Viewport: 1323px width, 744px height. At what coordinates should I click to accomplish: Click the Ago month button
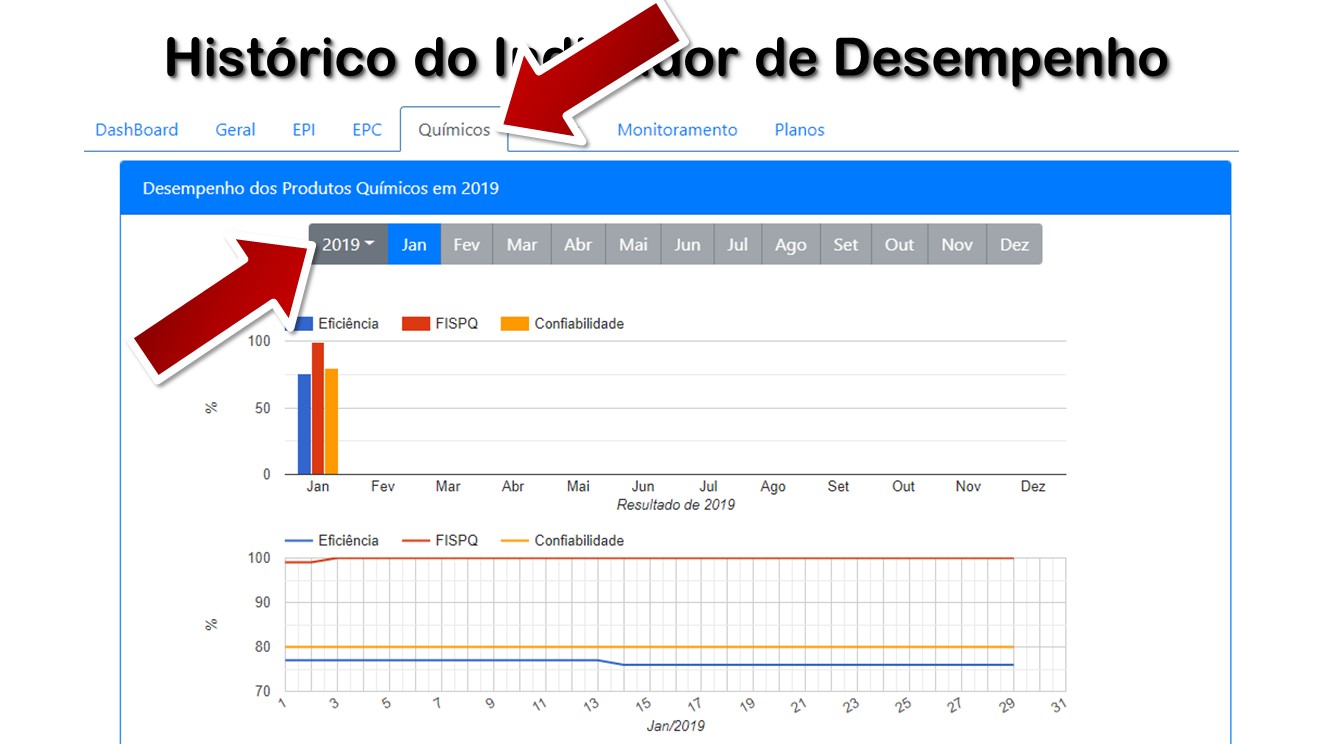[x=791, y=244]
